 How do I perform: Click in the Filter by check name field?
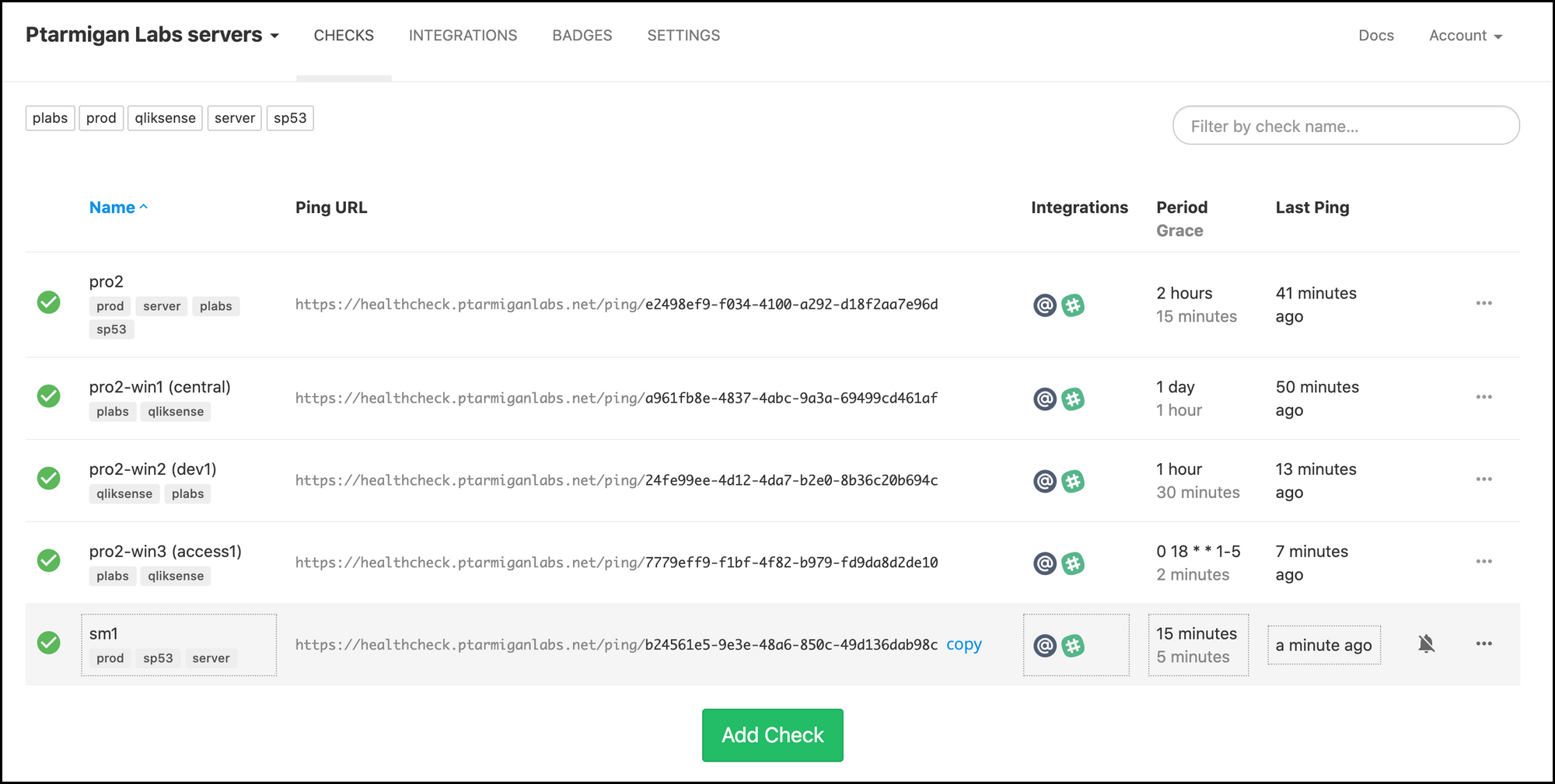pyautogui.click(x=1346, y=125)
